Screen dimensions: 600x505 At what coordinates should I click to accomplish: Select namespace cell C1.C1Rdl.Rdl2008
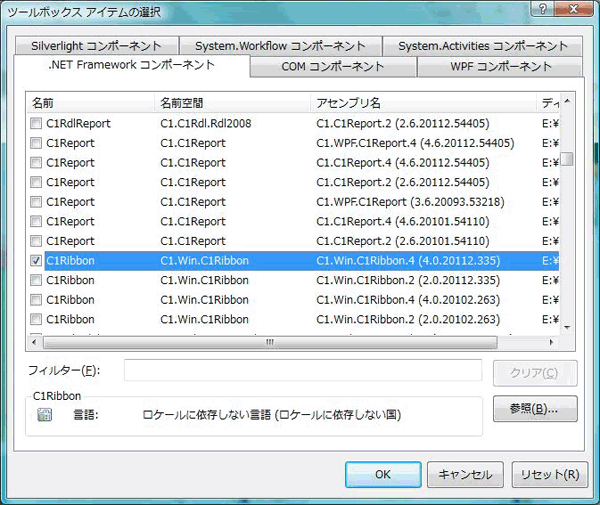206,123
